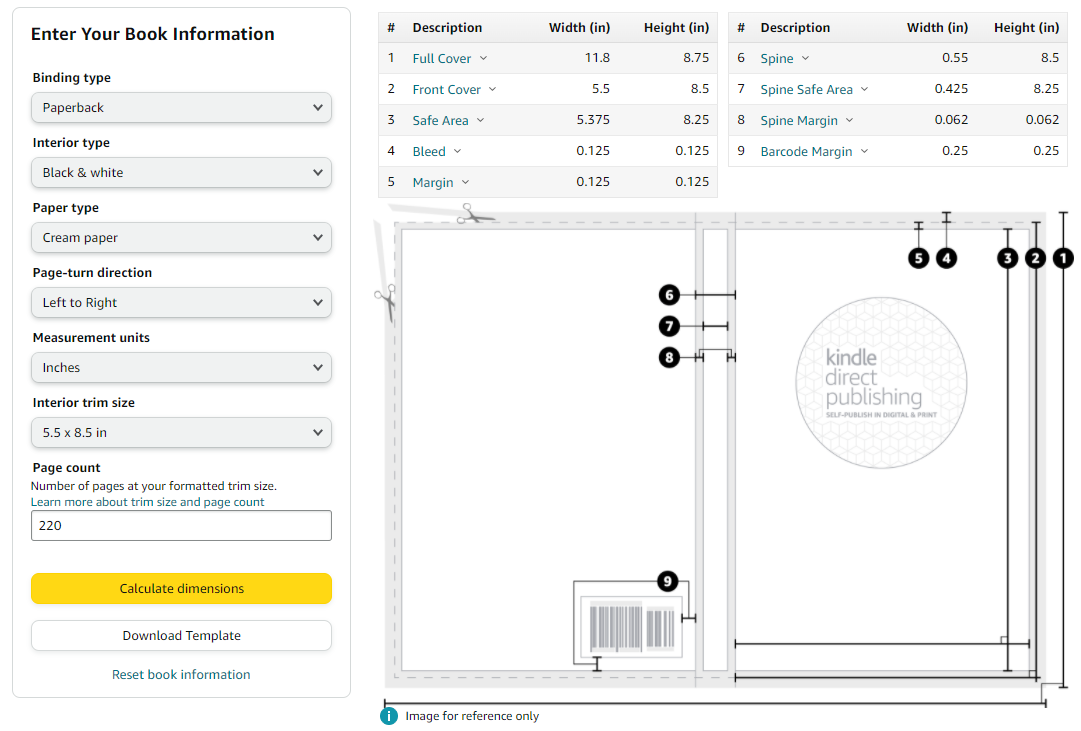1081x731 pixels.
Task: Click numbered marker 5 for Margin
Action: click(x=918, y=258)
